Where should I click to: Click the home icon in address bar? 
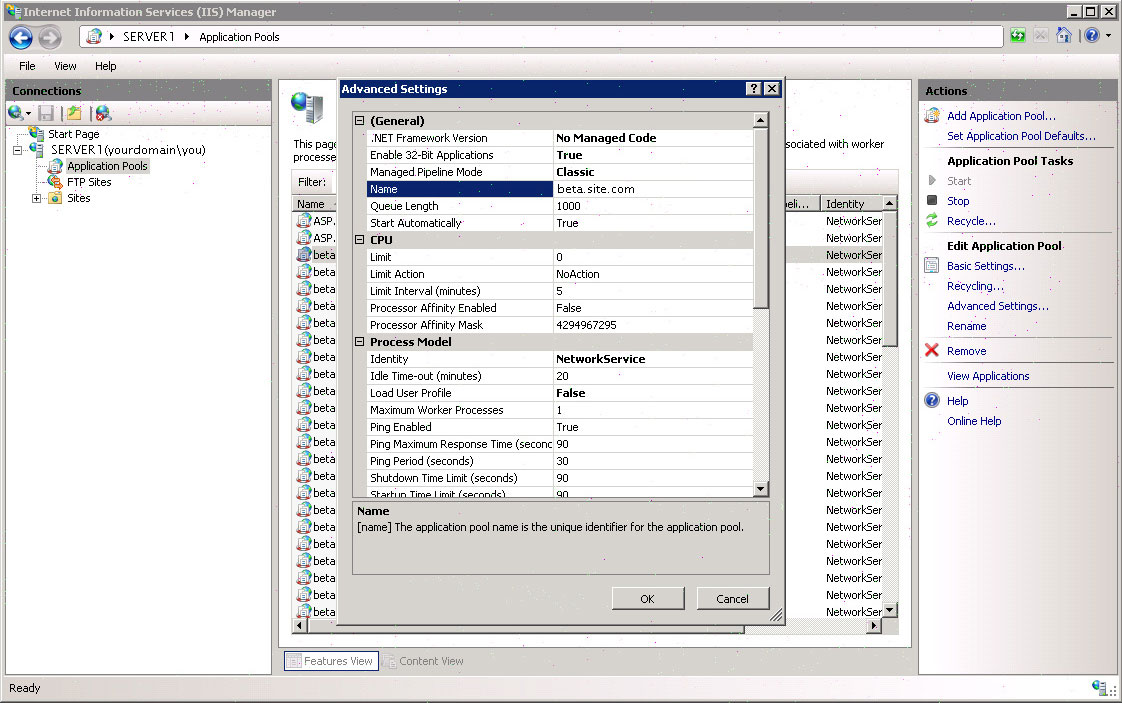(x=1064, y=35)
